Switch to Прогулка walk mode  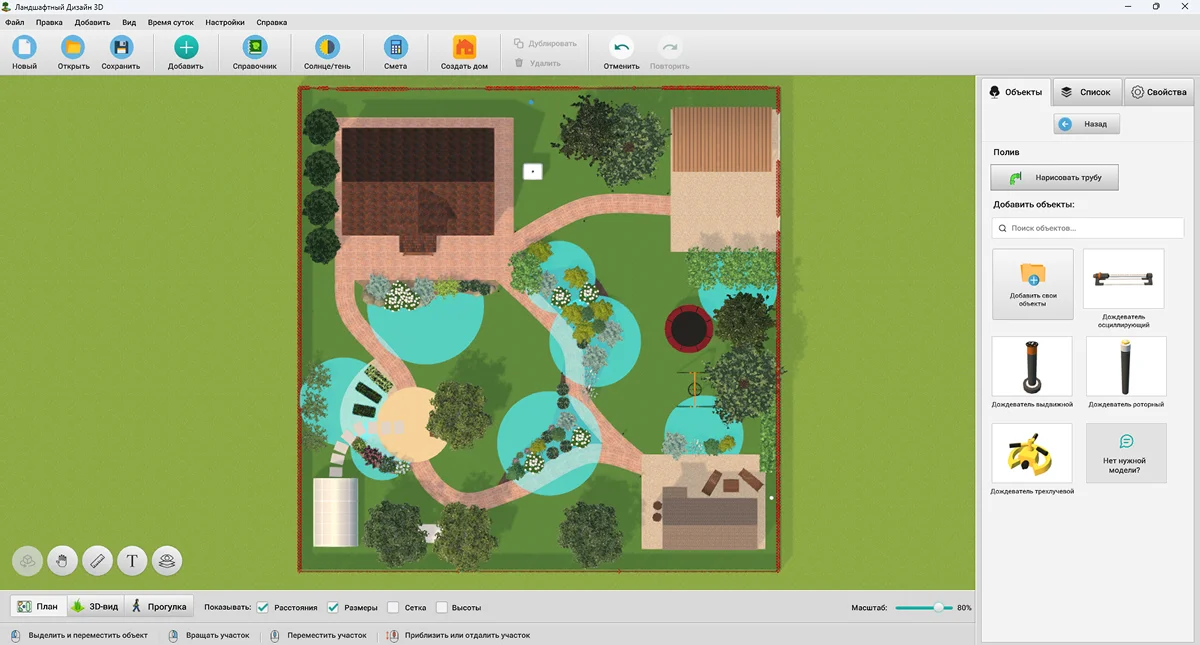tap(159, 606)
